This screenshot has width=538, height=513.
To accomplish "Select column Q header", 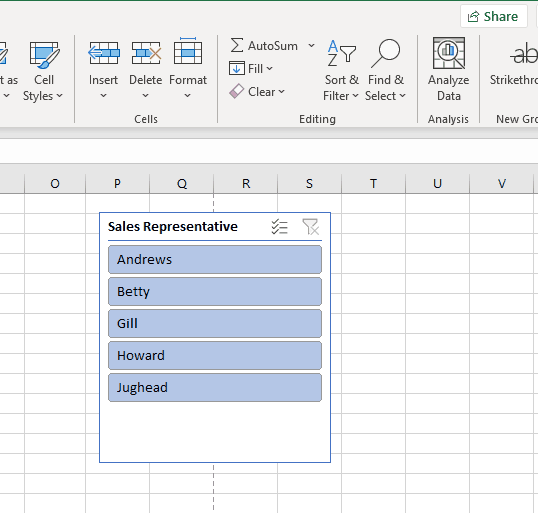I will (x=182, y=184).
